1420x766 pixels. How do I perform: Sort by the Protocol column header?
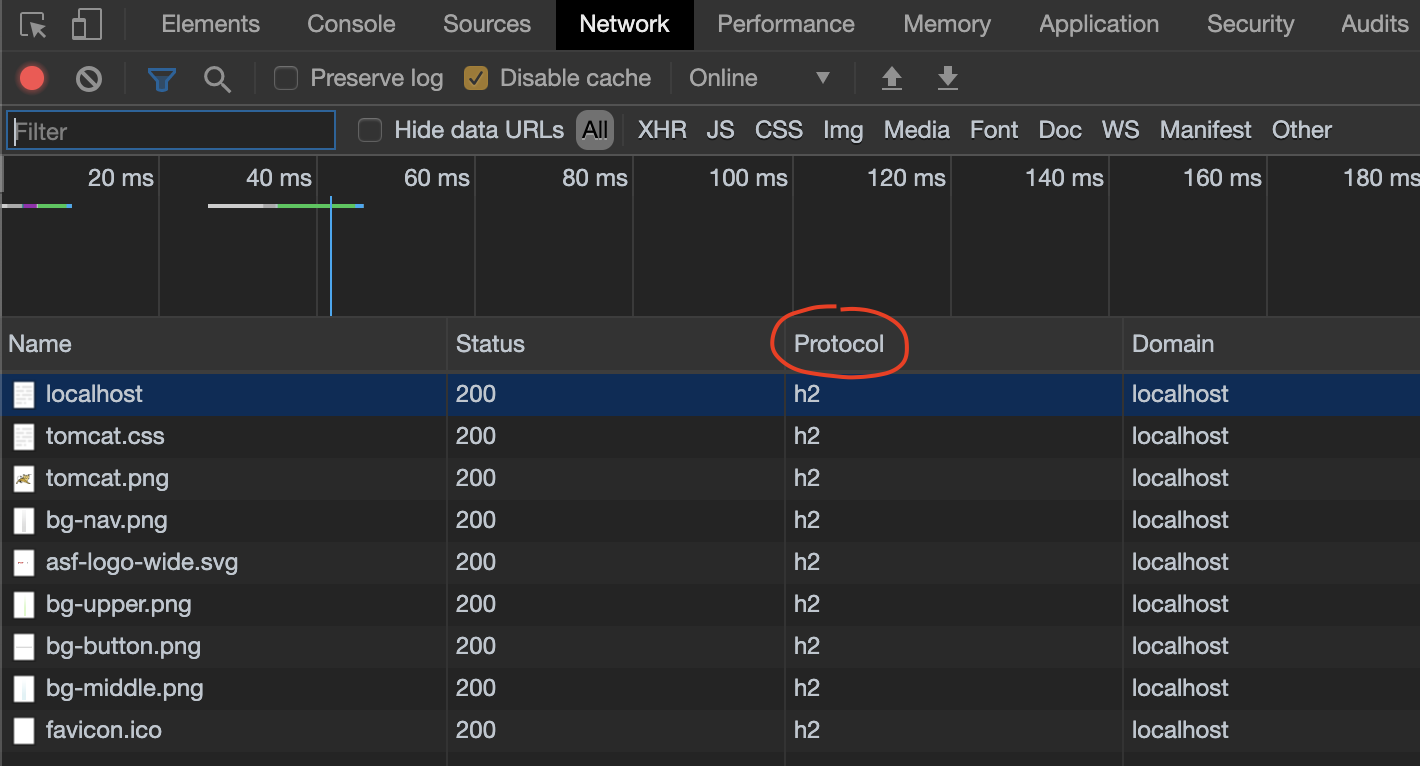954,344
